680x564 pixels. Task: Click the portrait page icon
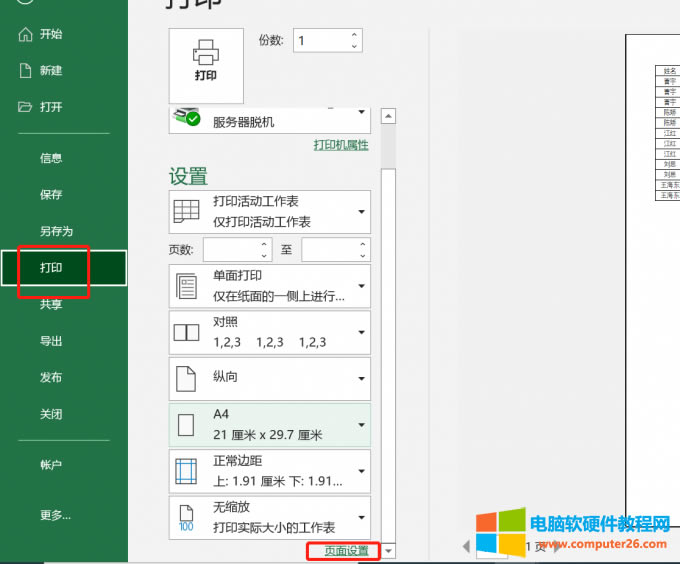tap(186, 379)
